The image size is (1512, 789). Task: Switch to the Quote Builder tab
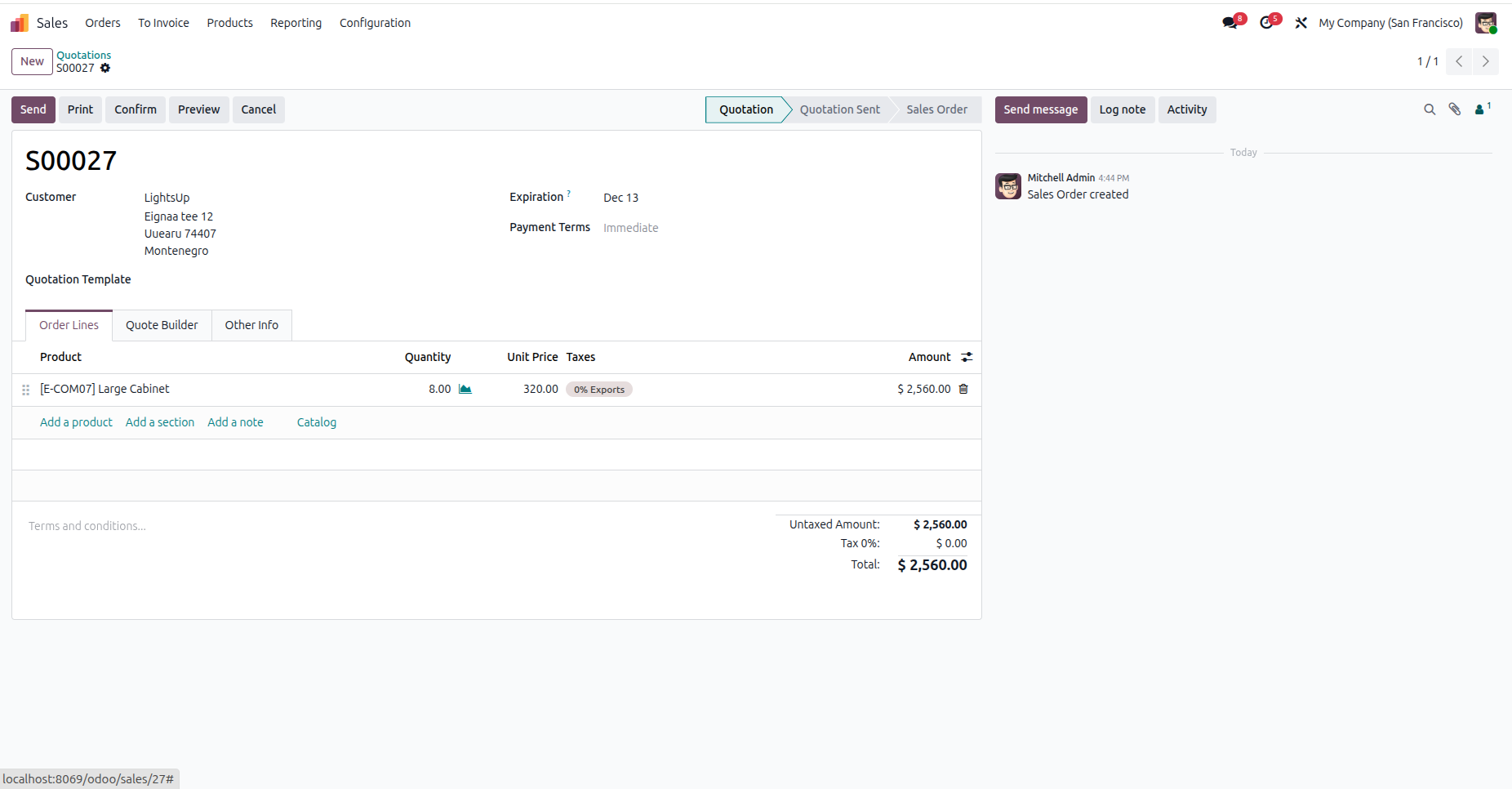point(162,325)
